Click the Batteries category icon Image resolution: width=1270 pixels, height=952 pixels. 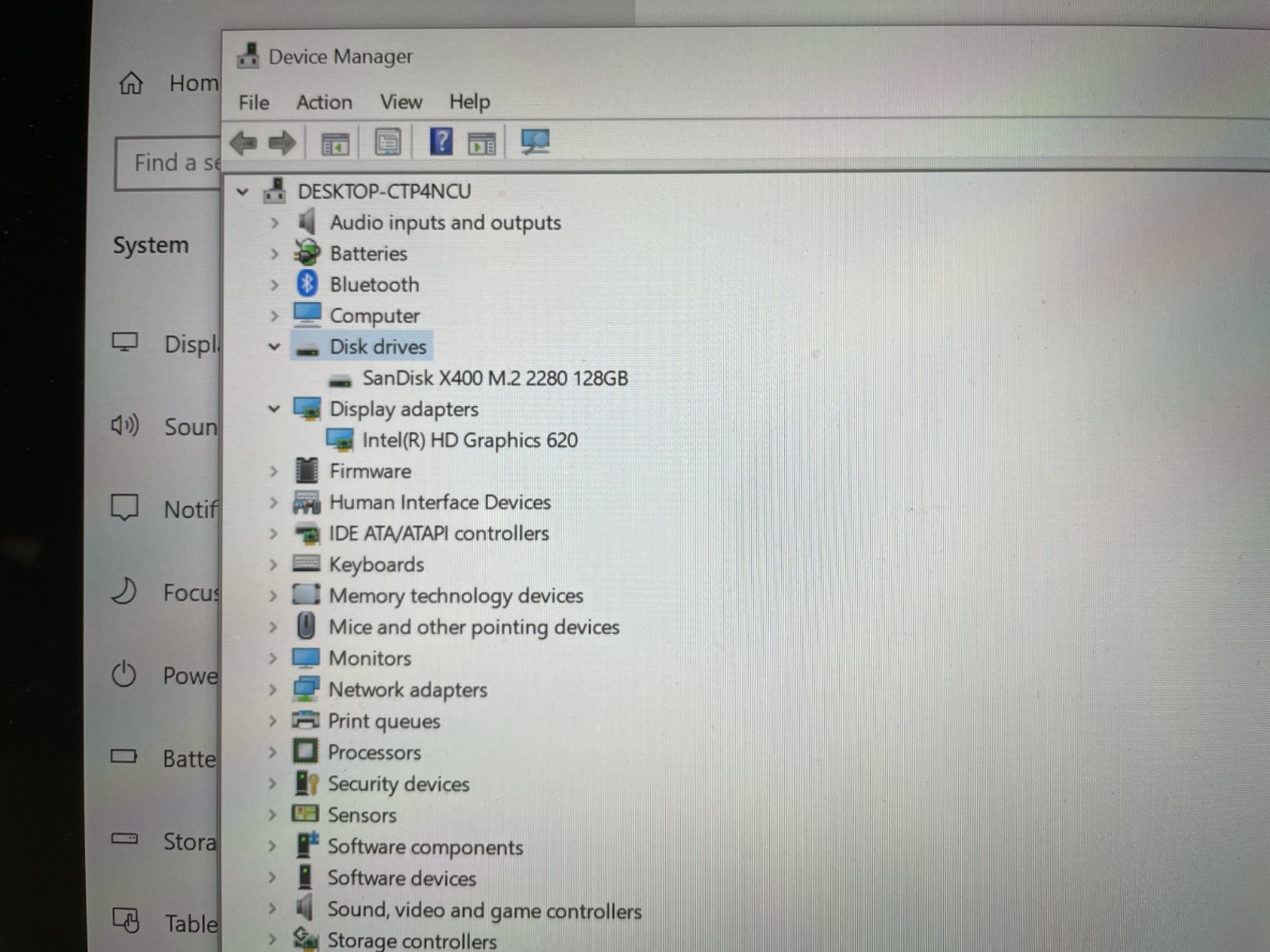pyautogui.click(x=306, y=253)
